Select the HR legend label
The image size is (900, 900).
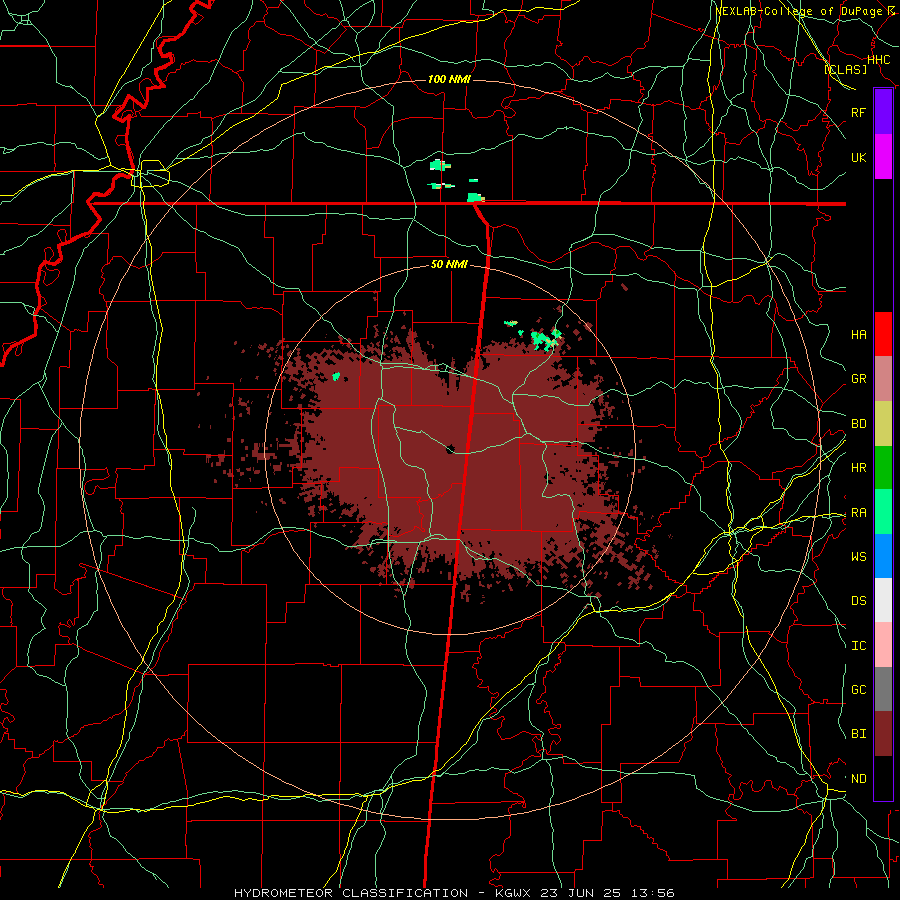coord(858,468)
